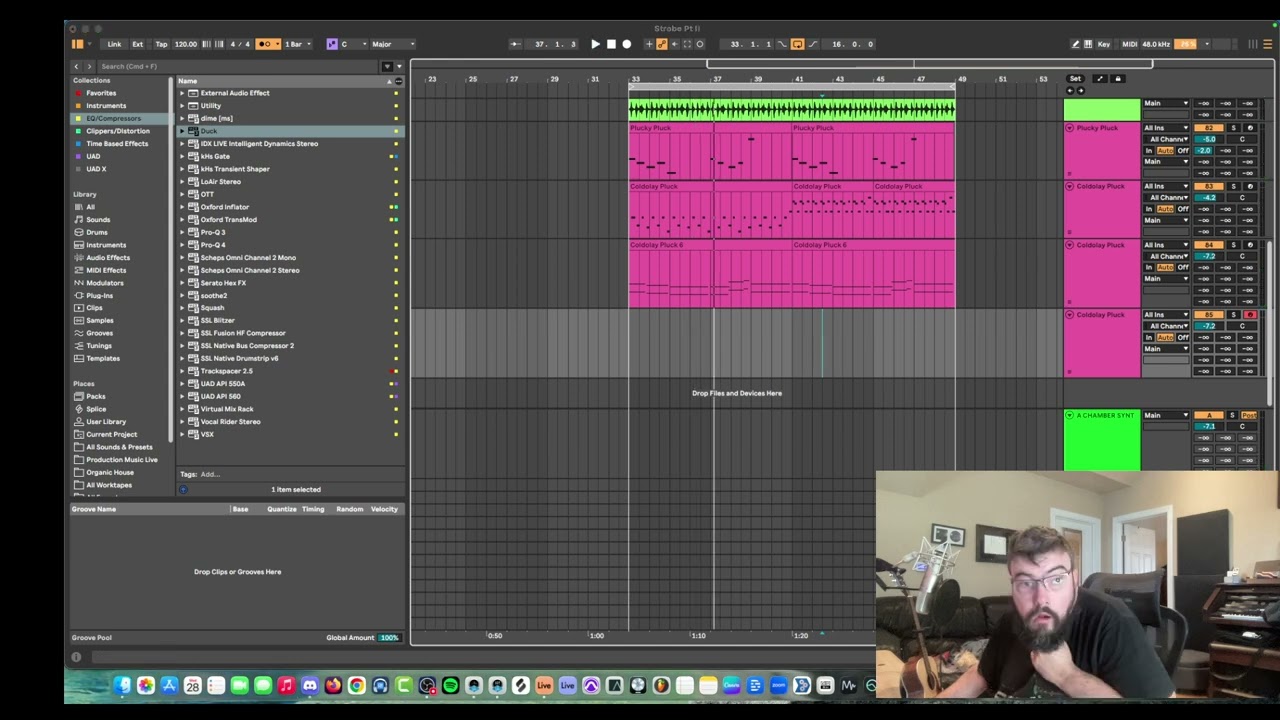Screen dimensions: 1280x720
Task: Open Drums in the Library
Action: [x=97, y=232]
